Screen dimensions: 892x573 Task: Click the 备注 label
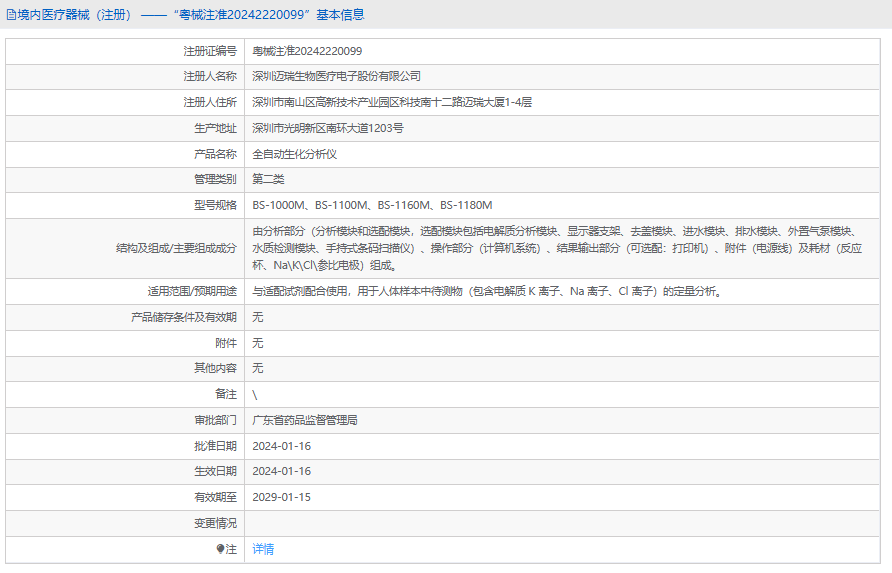coord(226,394)
